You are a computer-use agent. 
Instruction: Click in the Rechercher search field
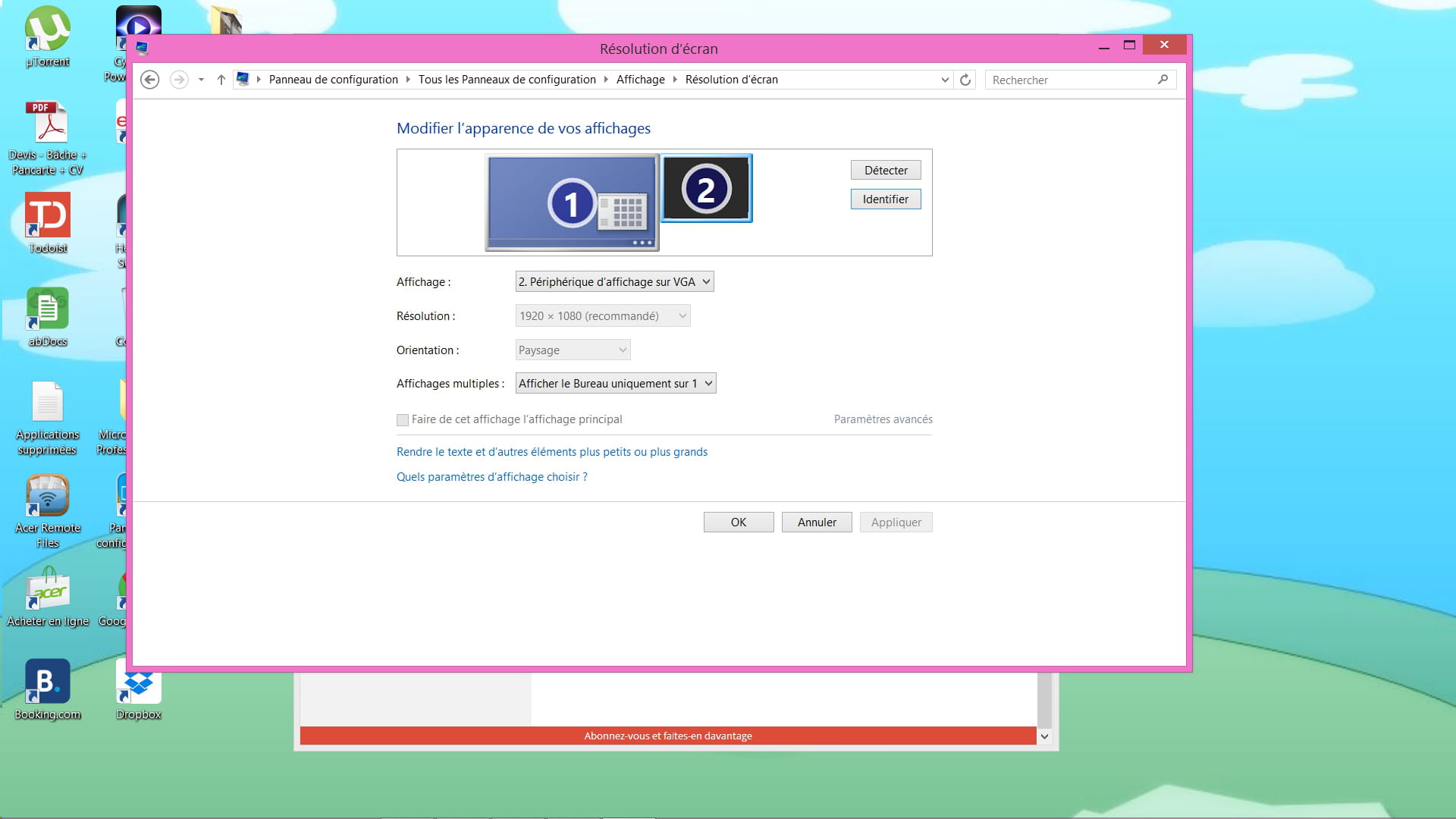[1069, 80]
